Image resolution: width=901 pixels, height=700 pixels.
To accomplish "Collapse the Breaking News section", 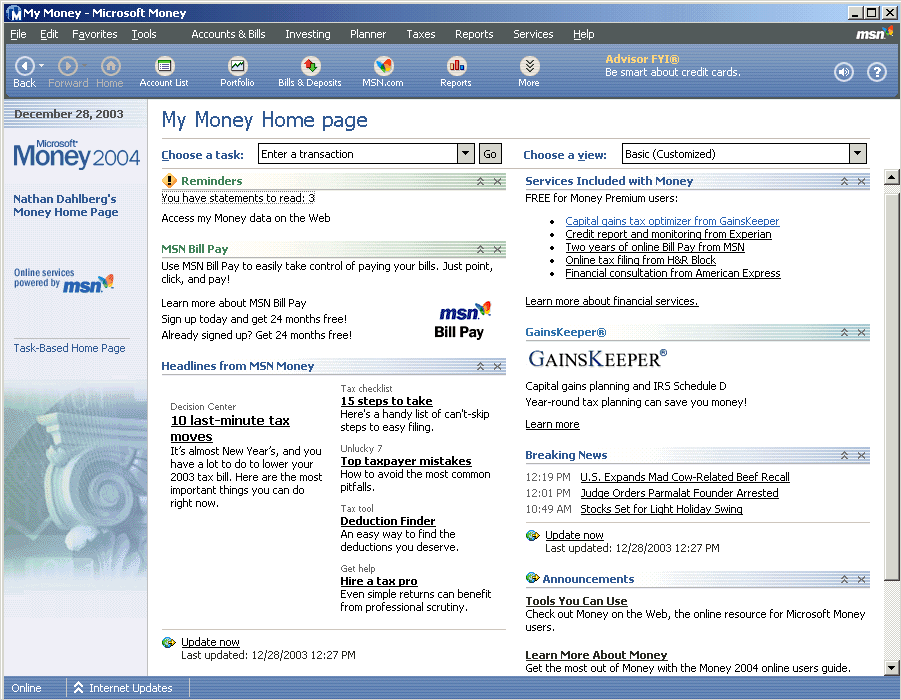I will pos(845,456).
